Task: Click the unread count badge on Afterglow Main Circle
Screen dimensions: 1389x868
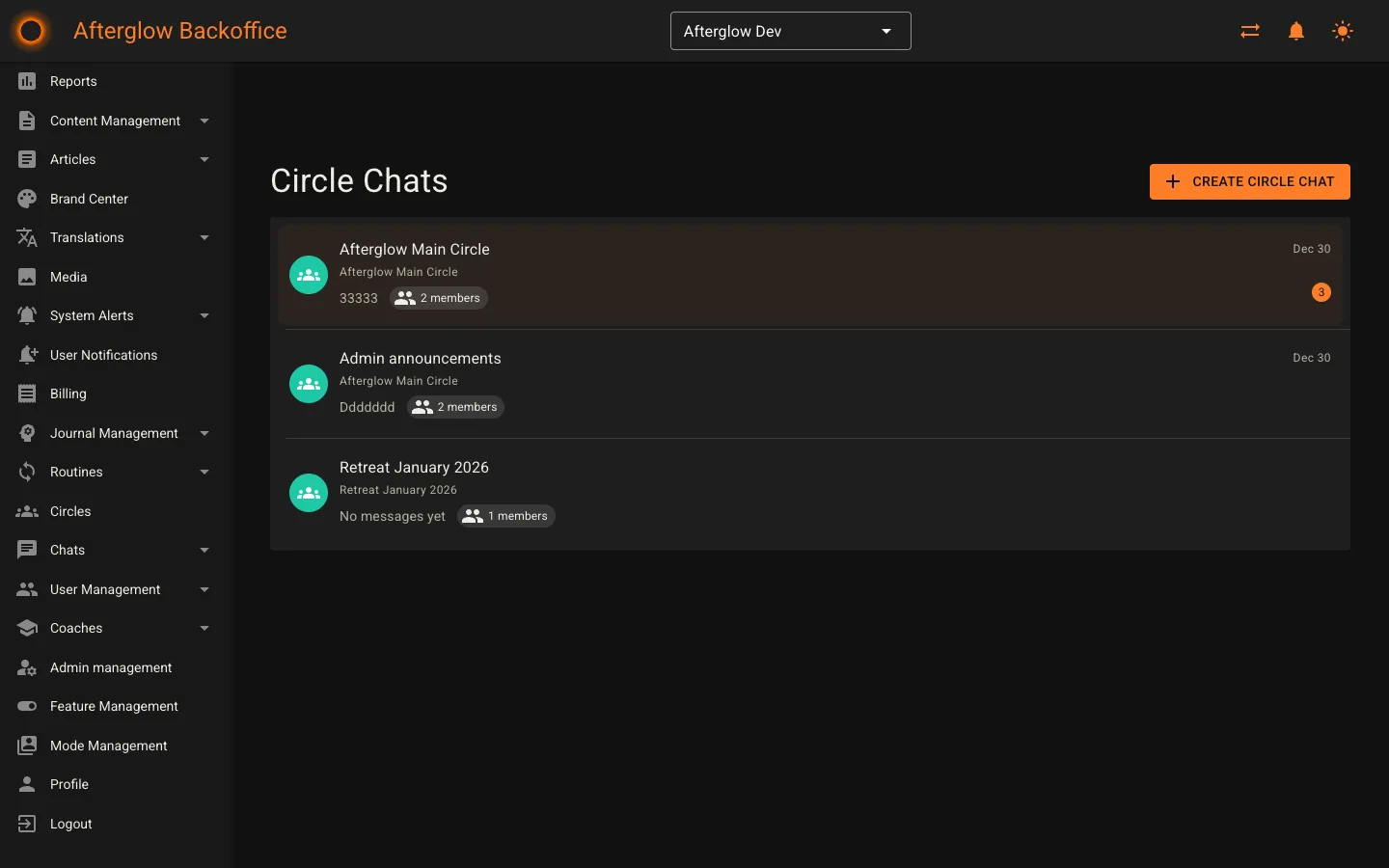Action: pyautogui.click(x=1321, y=292)
